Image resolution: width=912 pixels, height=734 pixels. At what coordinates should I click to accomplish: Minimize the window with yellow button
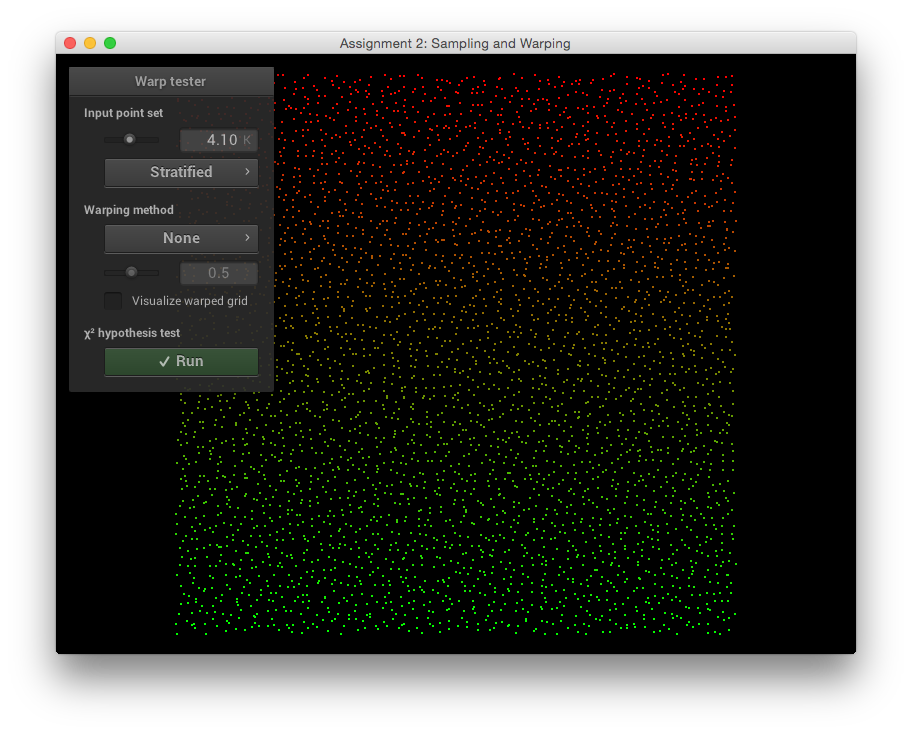pos(90,43)
